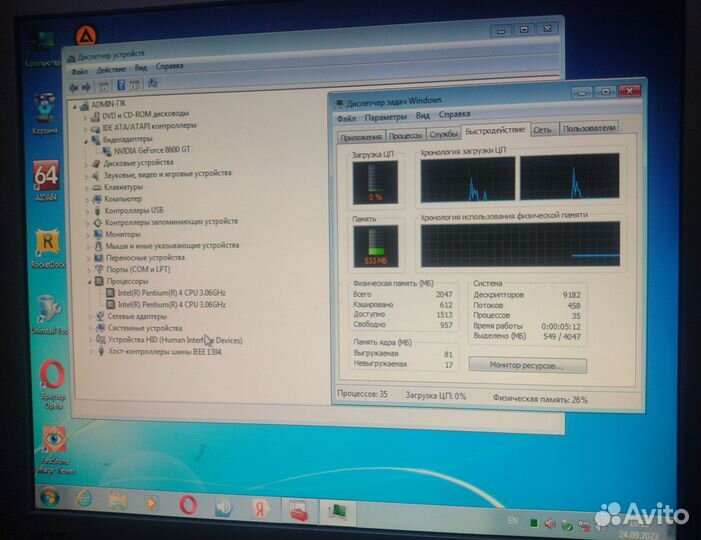Screen dimensions: 701x540
Task: Switch to Сеть tab
Action: coord(542,130)
